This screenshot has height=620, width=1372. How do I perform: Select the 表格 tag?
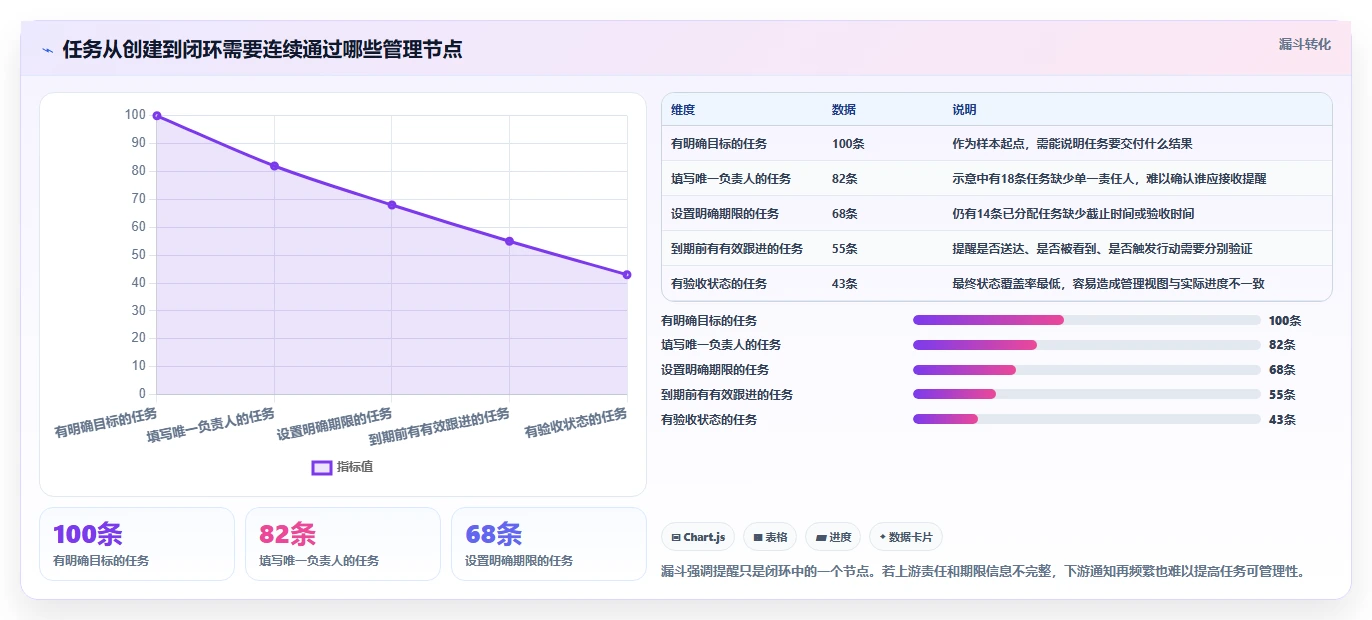coord(770,537)
